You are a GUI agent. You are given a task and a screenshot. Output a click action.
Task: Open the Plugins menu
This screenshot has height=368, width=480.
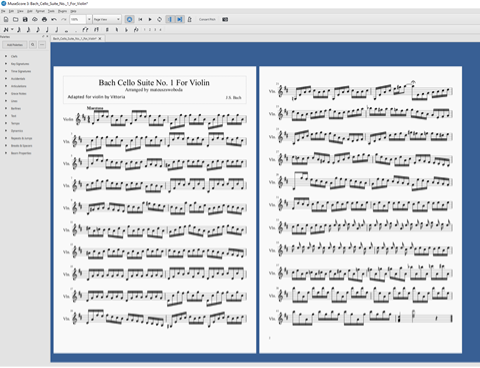coord(62,11)
